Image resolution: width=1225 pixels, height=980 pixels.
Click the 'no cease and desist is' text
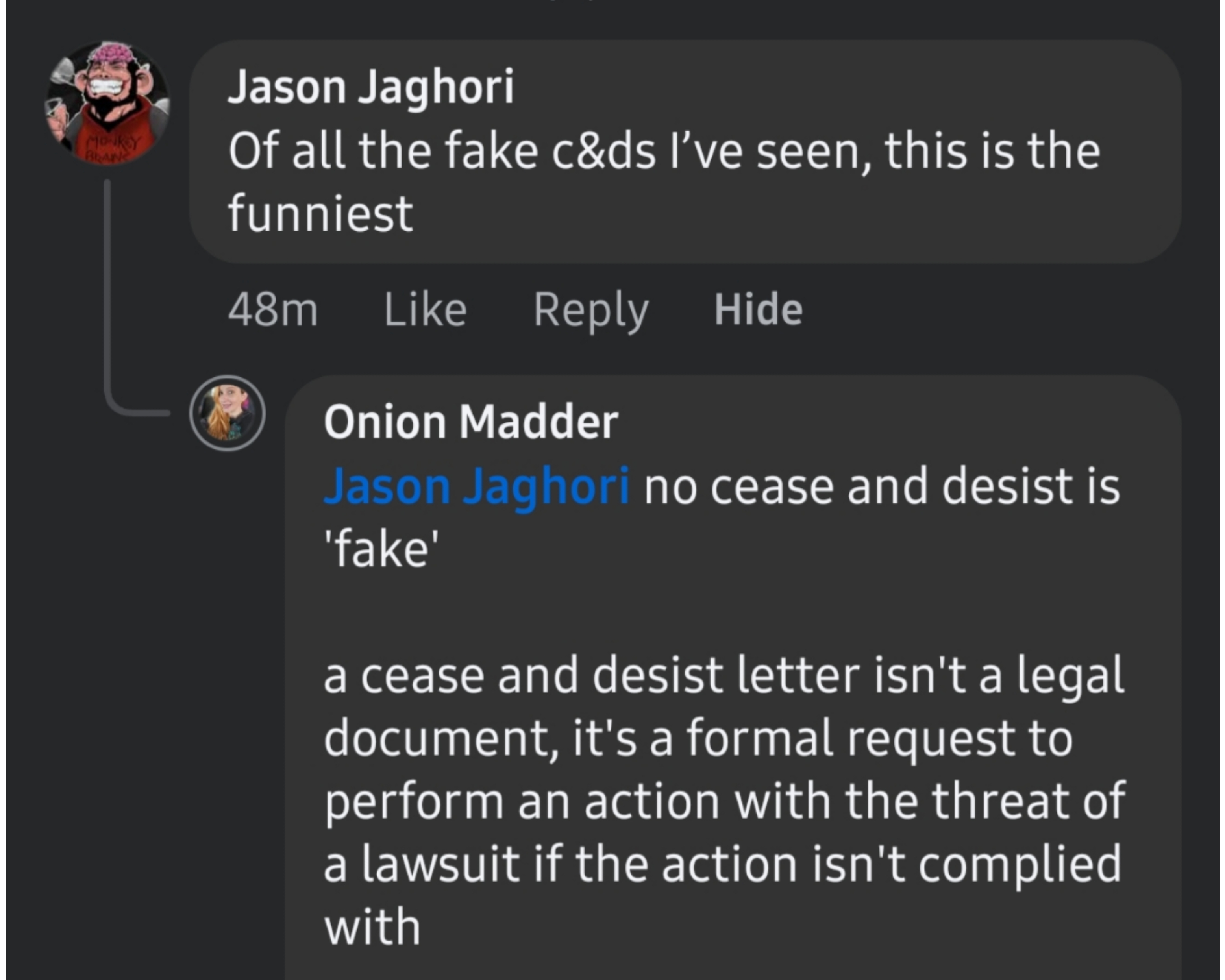[882, 486]
